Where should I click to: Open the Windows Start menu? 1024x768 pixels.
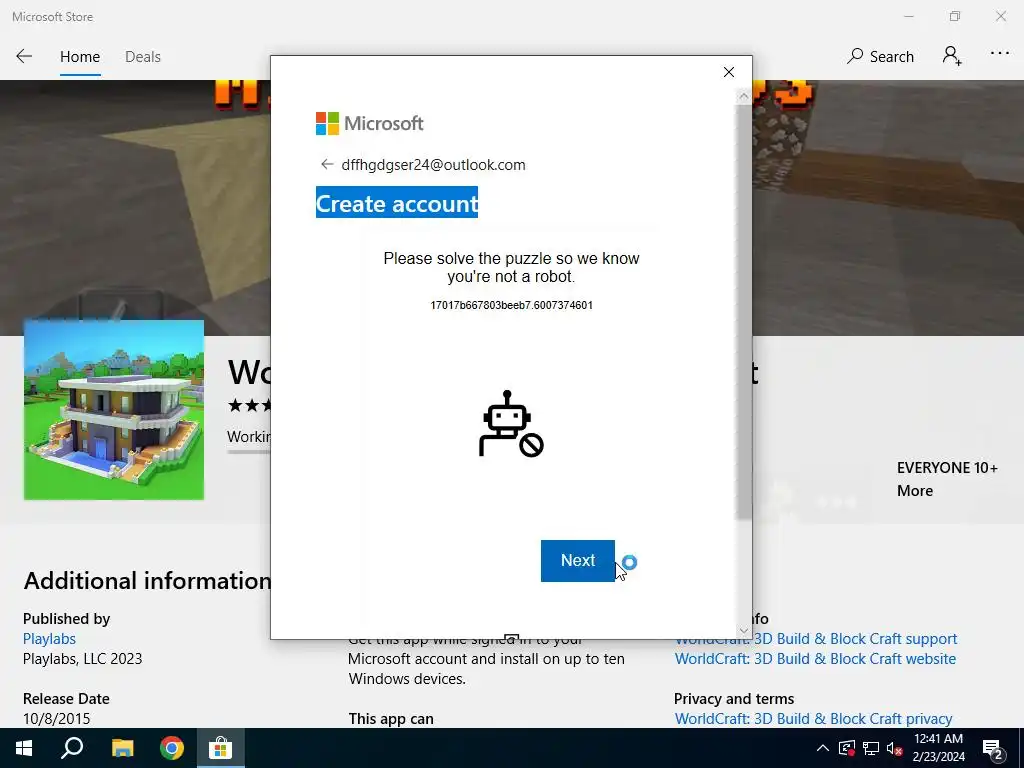[x=24, y=748]
